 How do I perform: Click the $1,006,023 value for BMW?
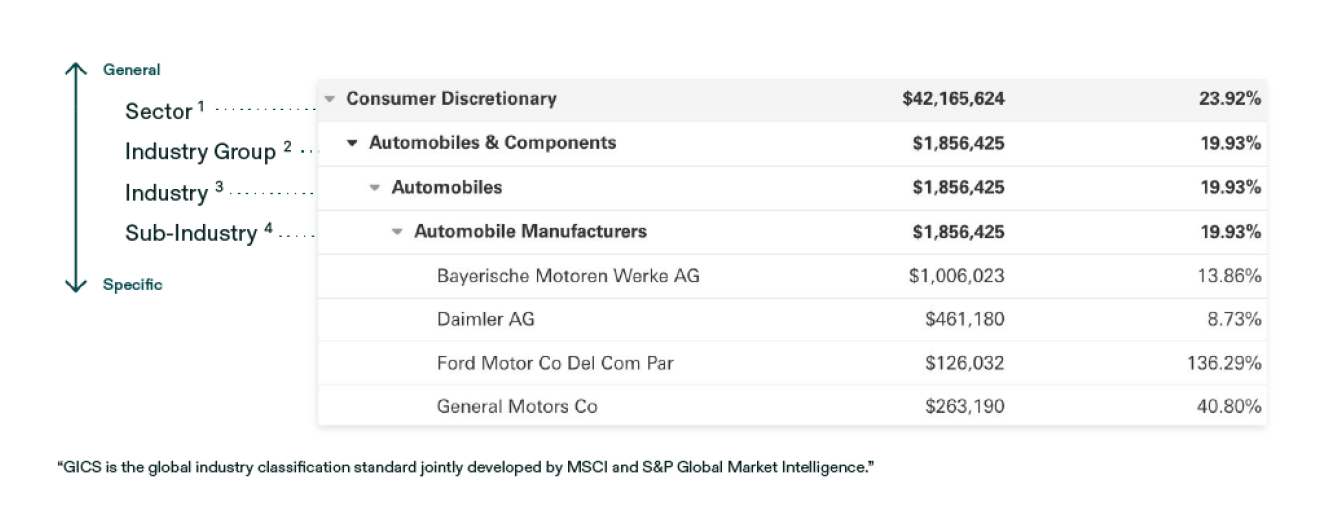[x=956, y=276]
